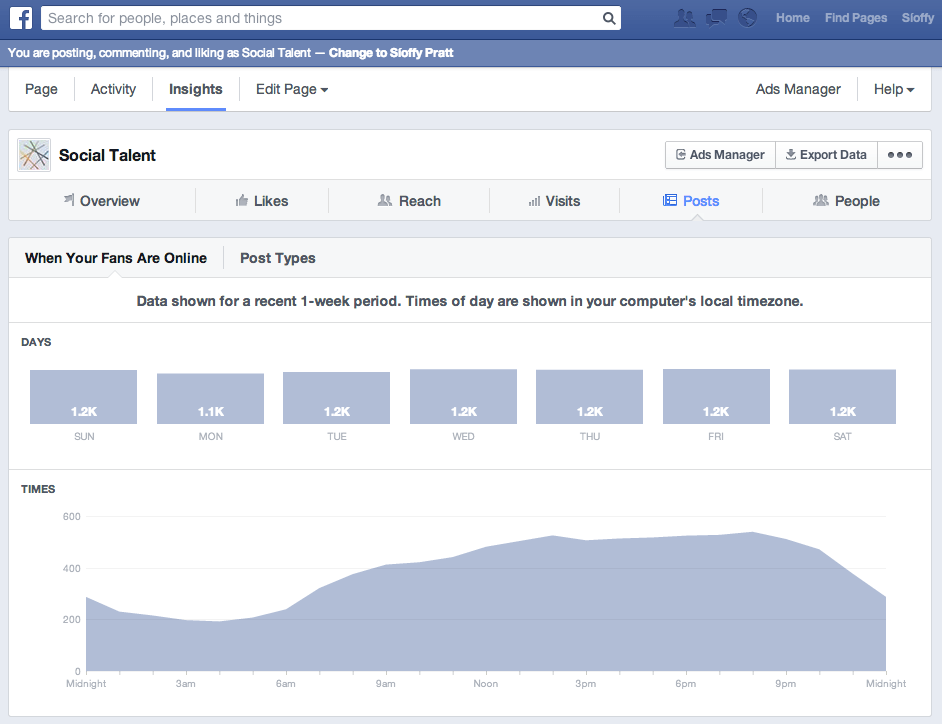The image size is (942, 724).
Task: Click the 9pm label on time axis
Action: click(785, 684)
